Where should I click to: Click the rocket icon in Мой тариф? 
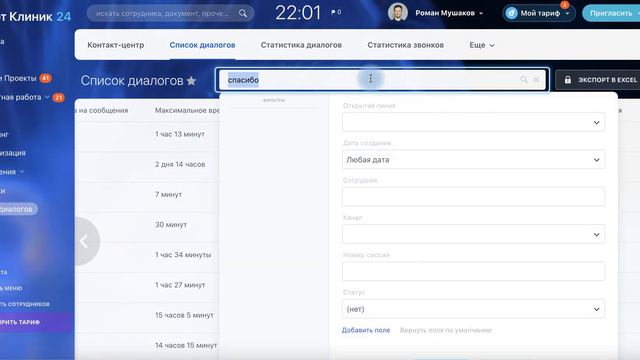tap(511, 13)
